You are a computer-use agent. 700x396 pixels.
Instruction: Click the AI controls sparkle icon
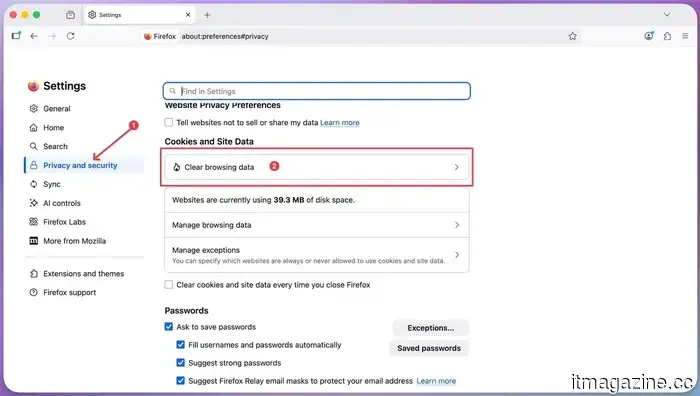pyautogui.click(x=33, y=203)
